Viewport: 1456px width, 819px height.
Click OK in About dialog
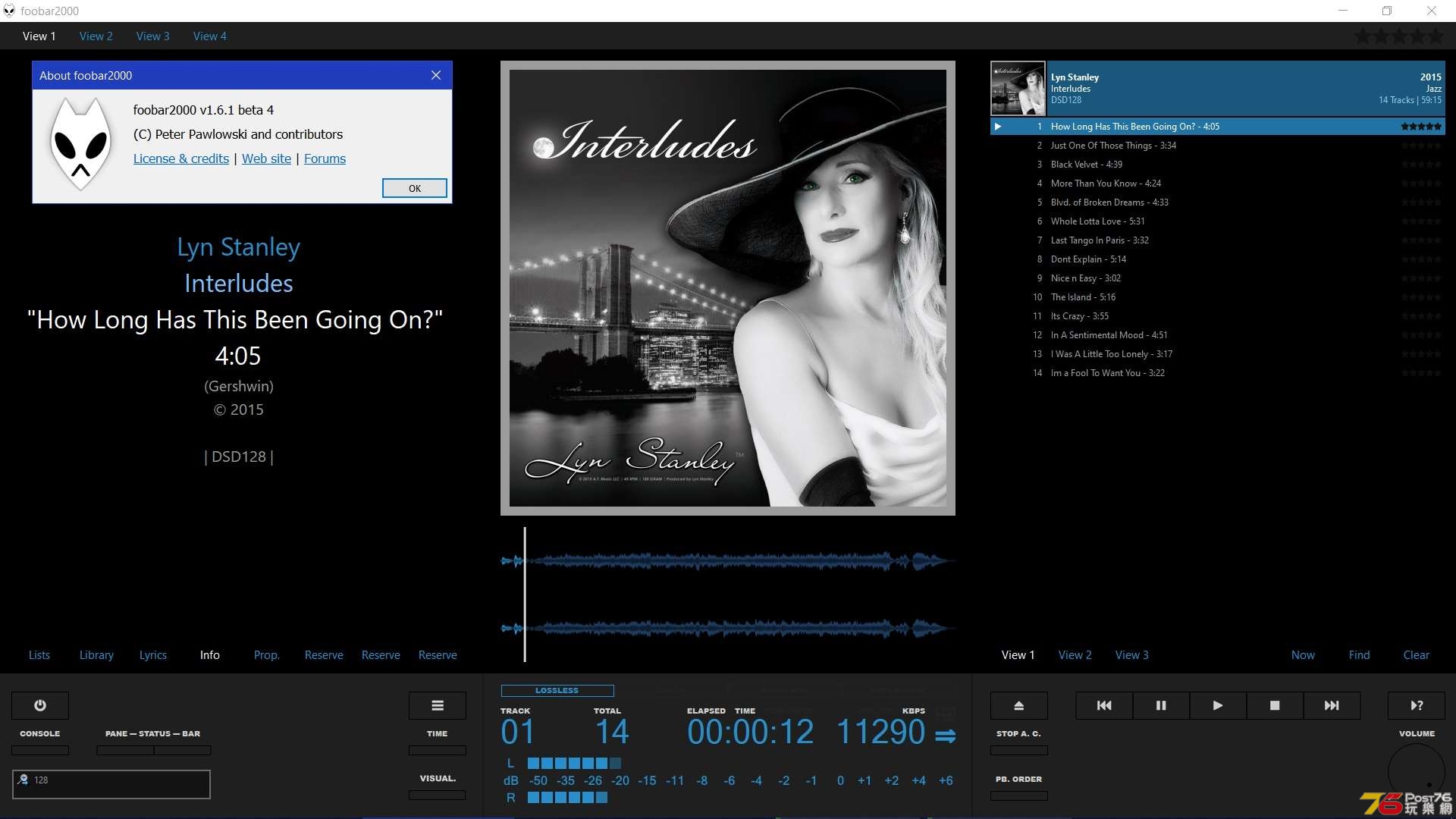[x=415, y=188]
